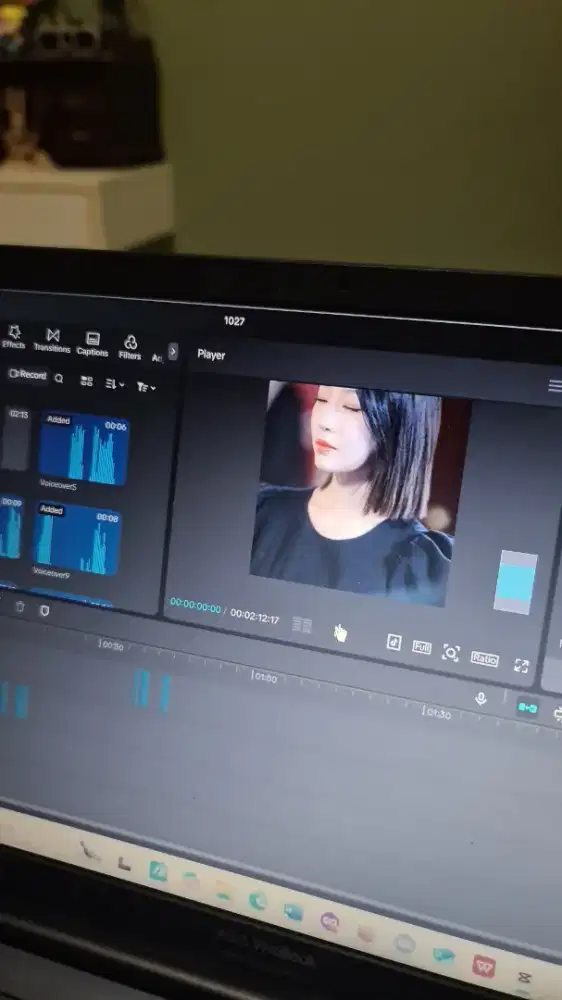The height and width of the screenshot is (1000, 562).
Task: Click the compare-columns icon beside the timecode
Action: click(x=302, y=625)
